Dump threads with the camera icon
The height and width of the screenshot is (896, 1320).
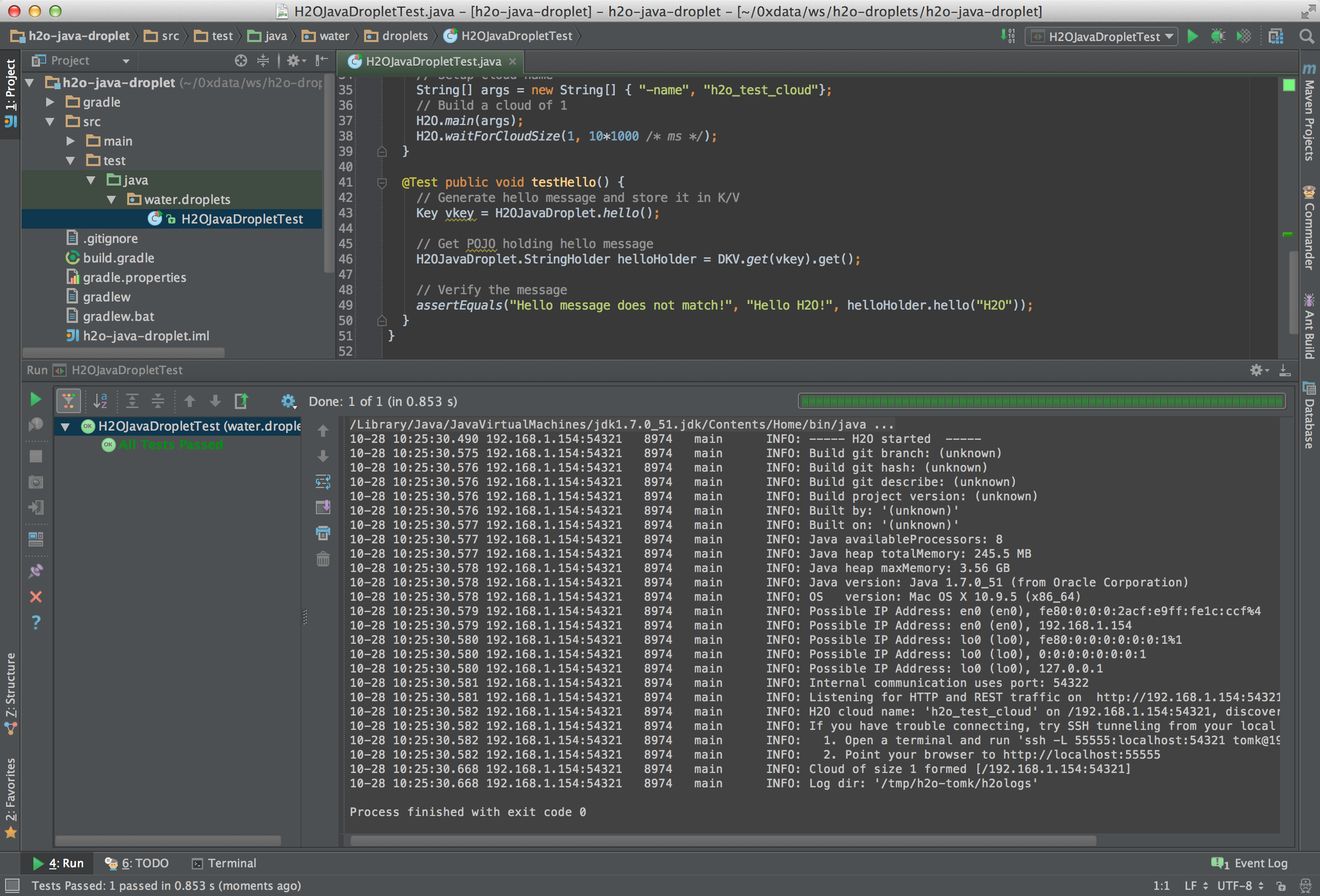coord(35,482)
